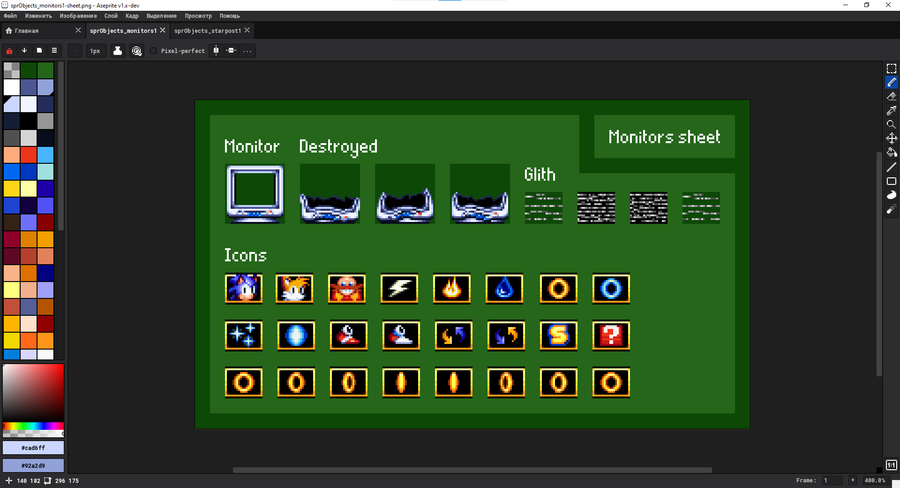
Task: Select the Eyedropper tool
Action: point(891,110)
